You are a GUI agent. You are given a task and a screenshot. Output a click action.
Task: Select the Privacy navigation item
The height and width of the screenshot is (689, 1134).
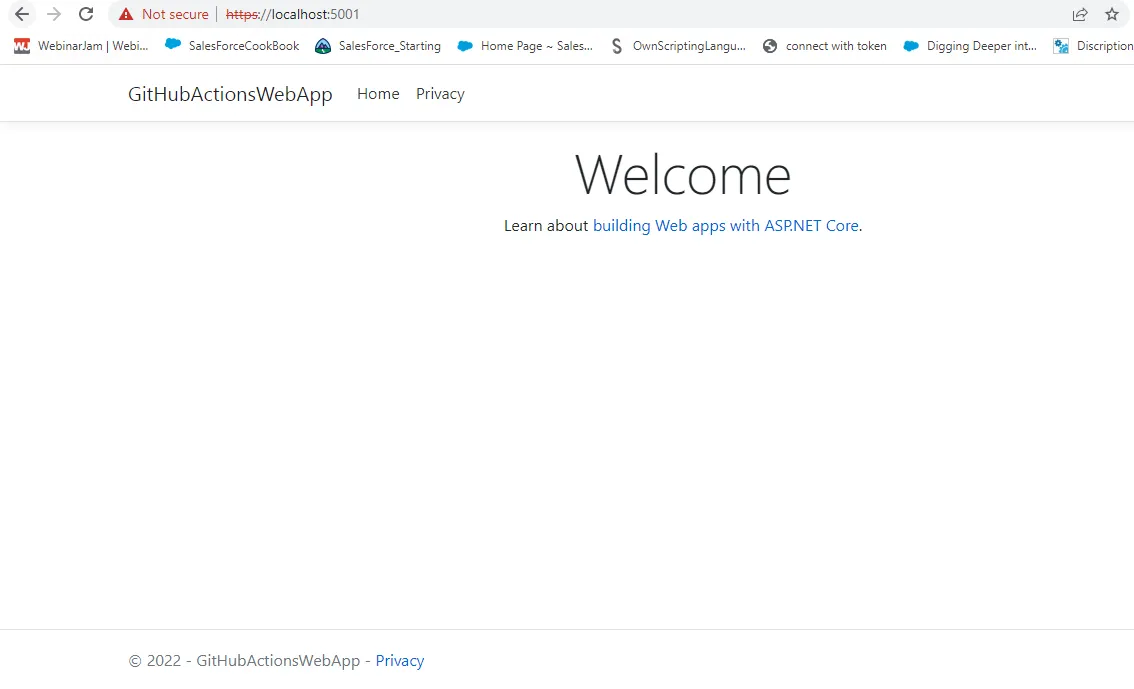click(x=440, y=93)
